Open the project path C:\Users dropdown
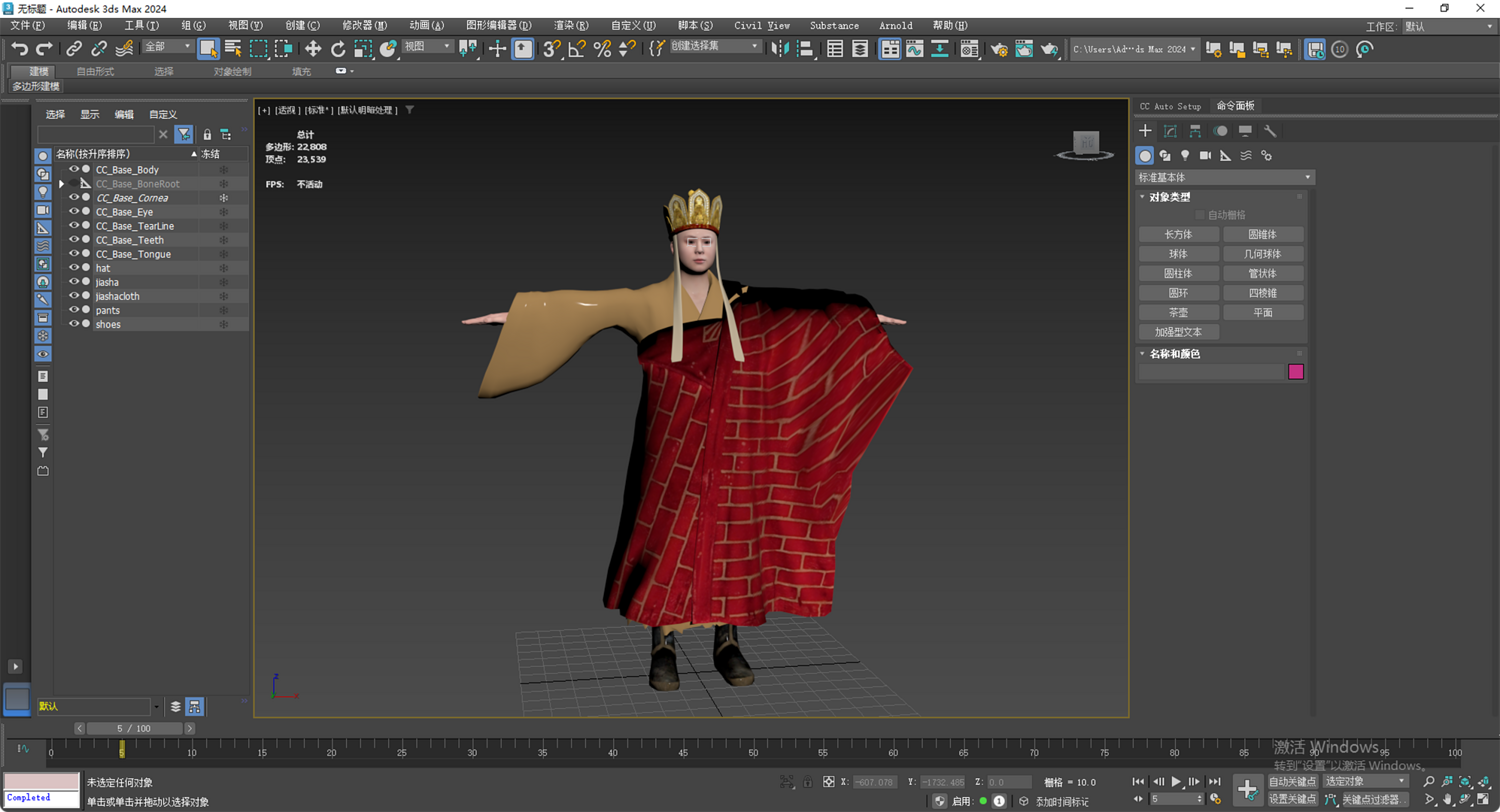The height and width of the screenshot is (812, 1500). click(x=1134, y=48)
